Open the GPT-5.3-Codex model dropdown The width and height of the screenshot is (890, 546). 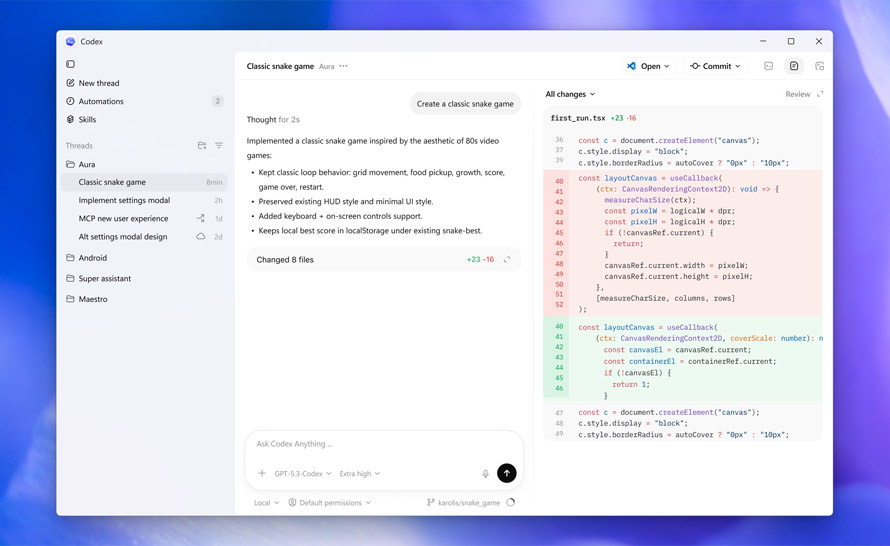tap(303, 474)
